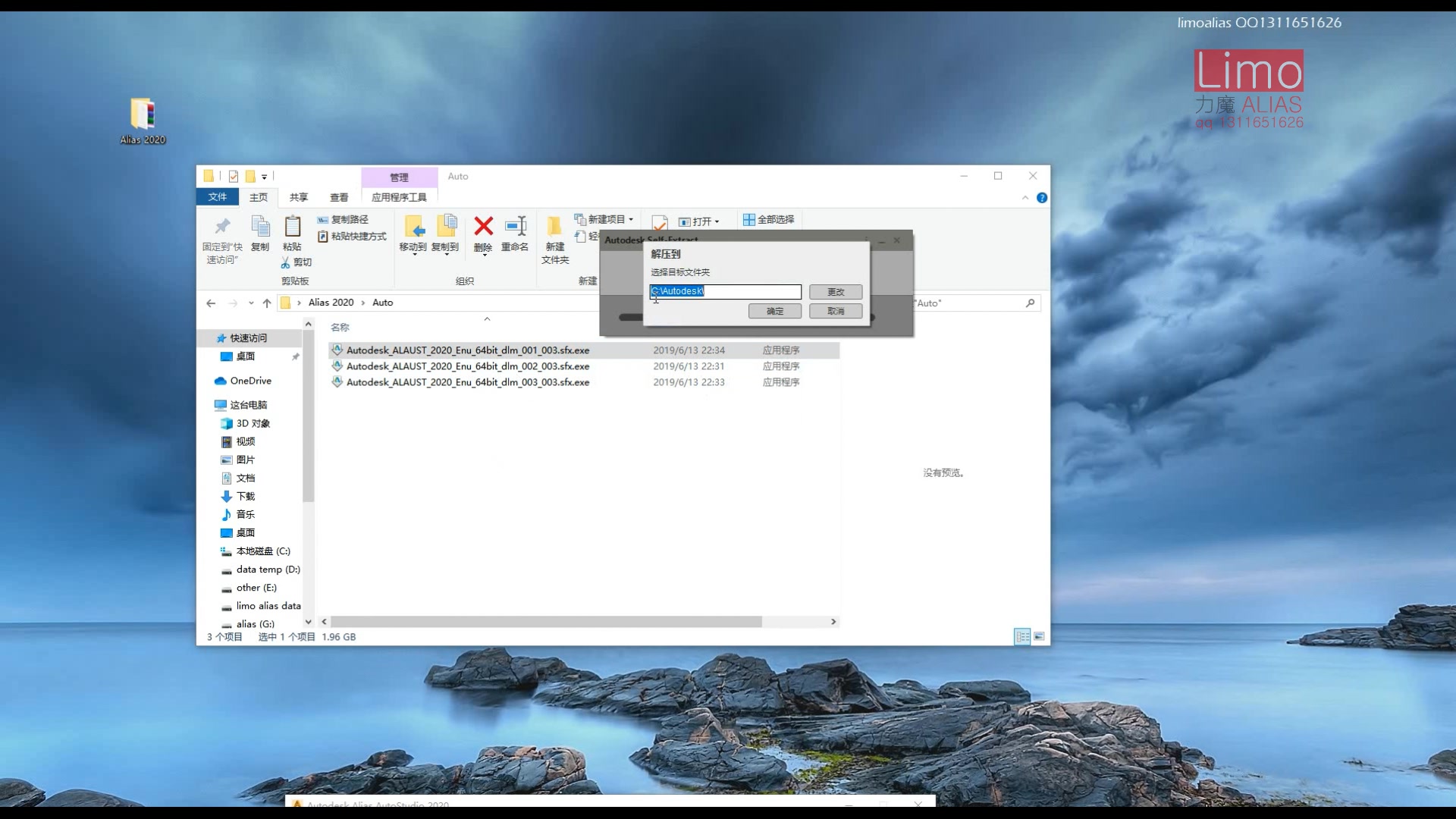Collapse the ribbon with the chevron
Image resolution: width=1456 pixels, height=819 pixels.
click(1025, 198)
